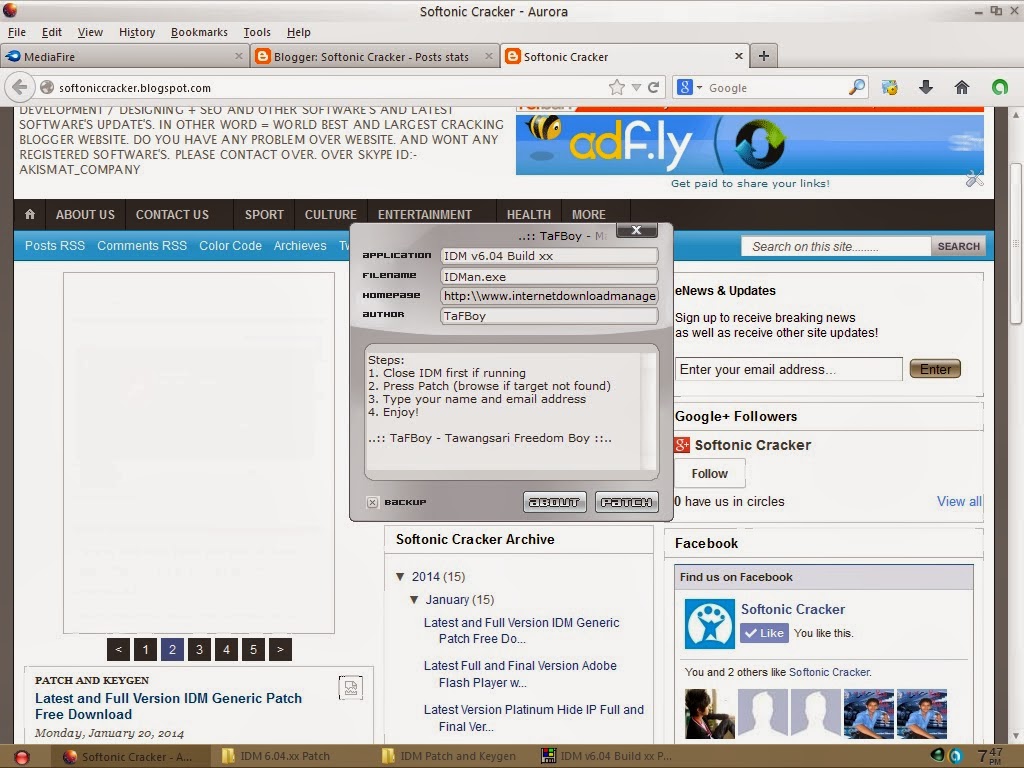Go to slideshow page 3
This screenshot has width=1024, height=768.
coord(199,649)
